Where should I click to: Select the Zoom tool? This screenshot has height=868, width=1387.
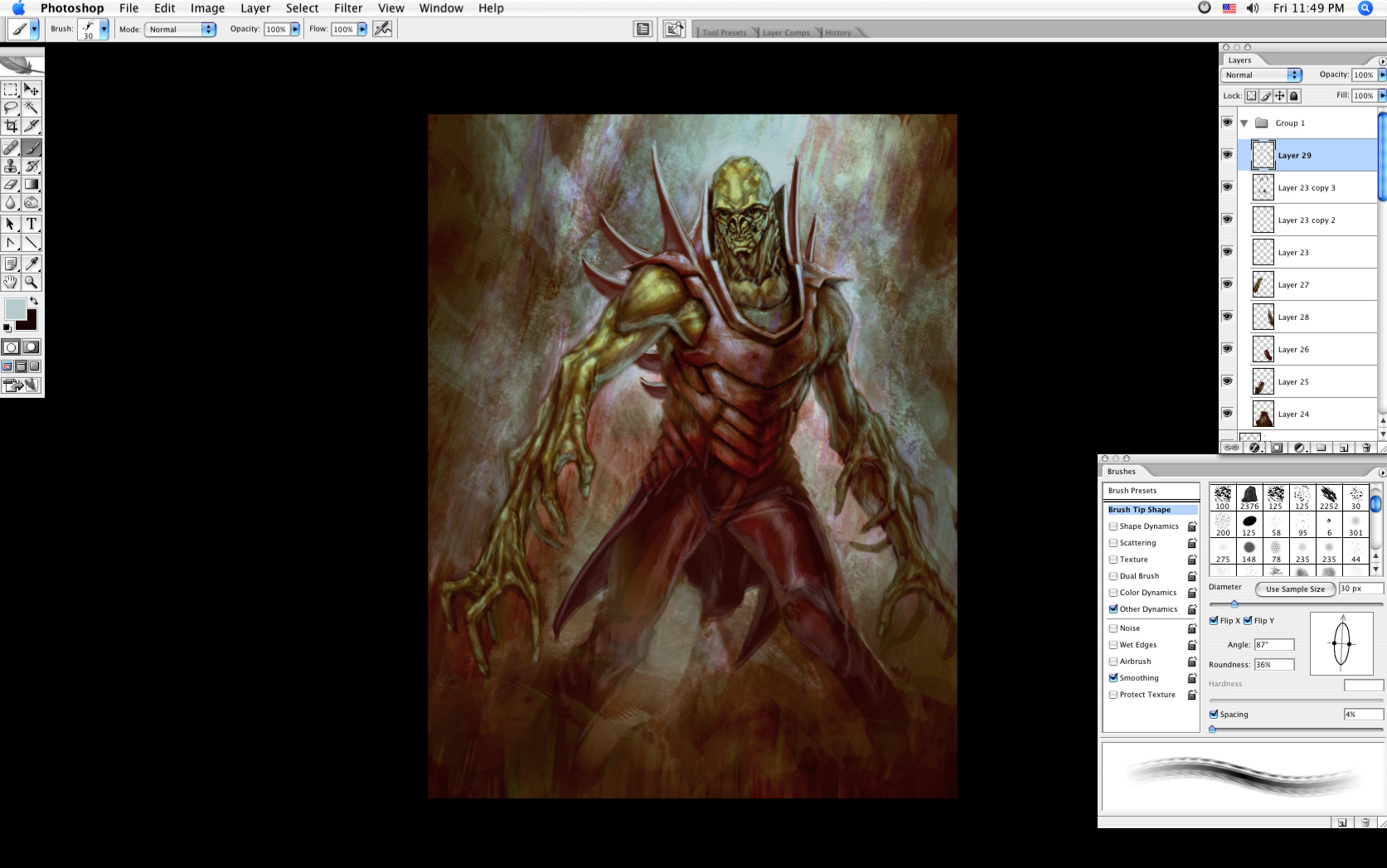click(x=32, y=282)
